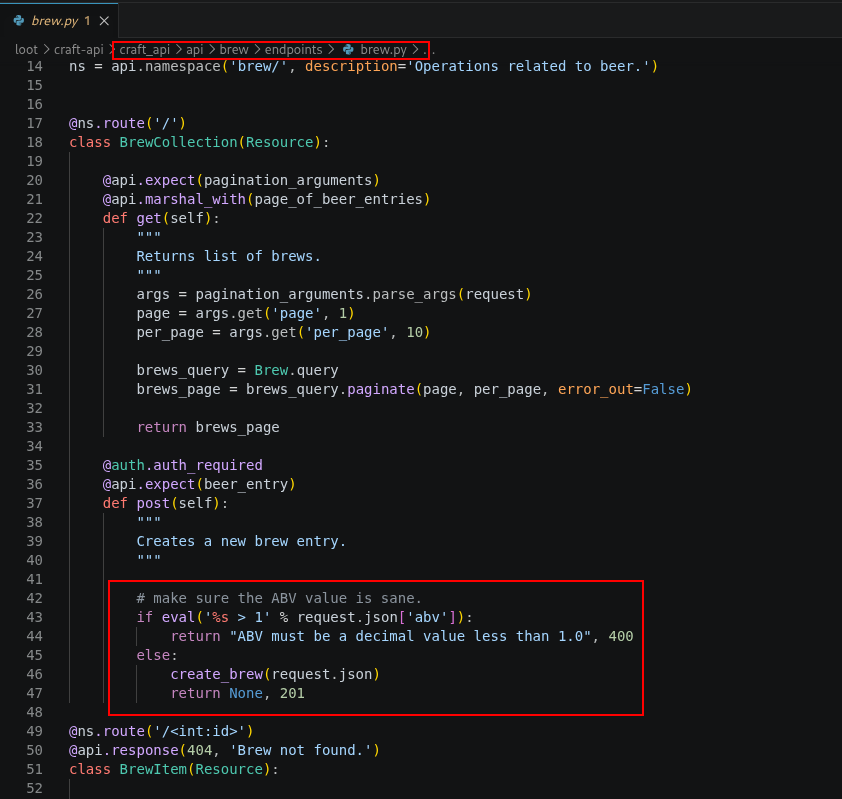This screenshot has height=799, width=842.
Task: Select the brew.py editor tab
Action: [59, 20]
